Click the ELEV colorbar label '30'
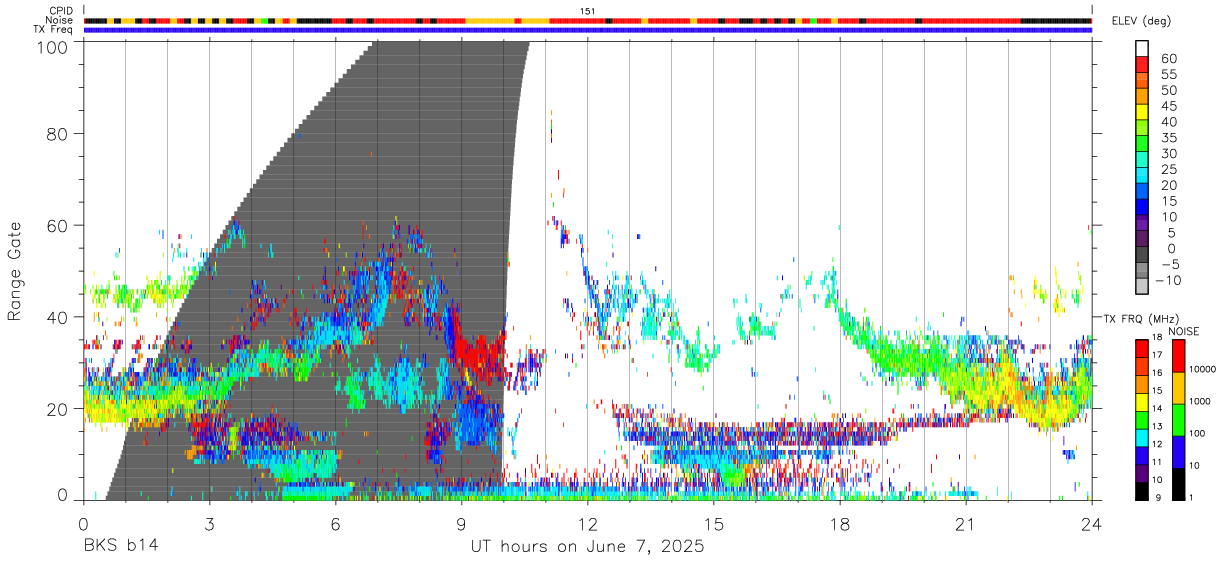1228x567 pixels. point(1168,154)
